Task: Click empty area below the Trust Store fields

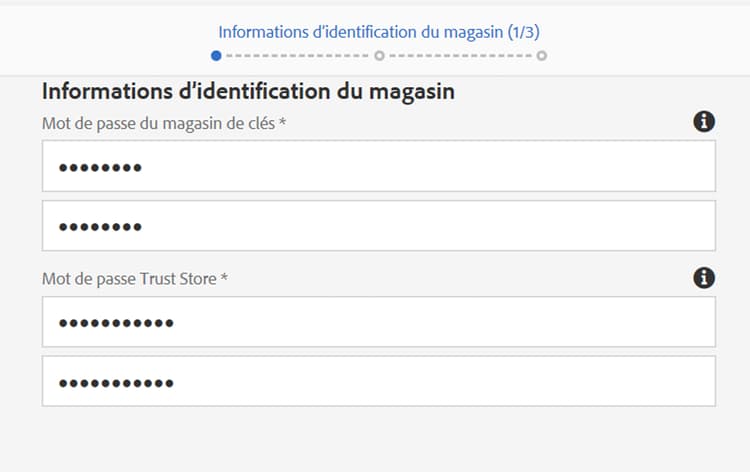Action: [x=379, y=440]
